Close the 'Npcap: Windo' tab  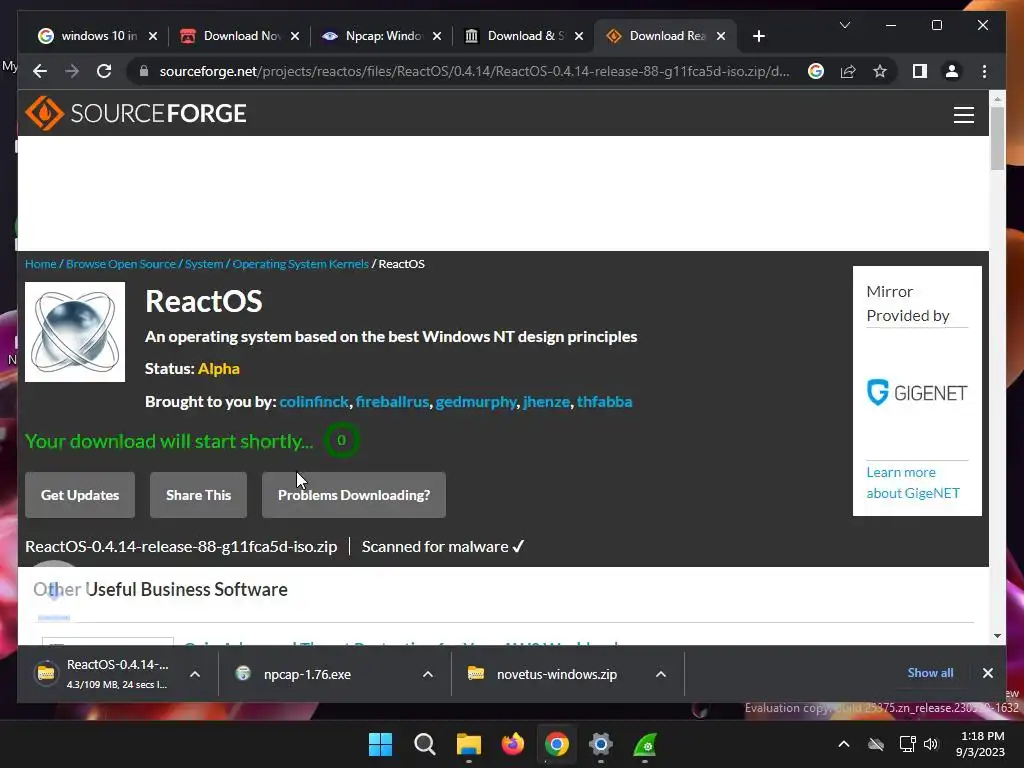click(437, 36)
